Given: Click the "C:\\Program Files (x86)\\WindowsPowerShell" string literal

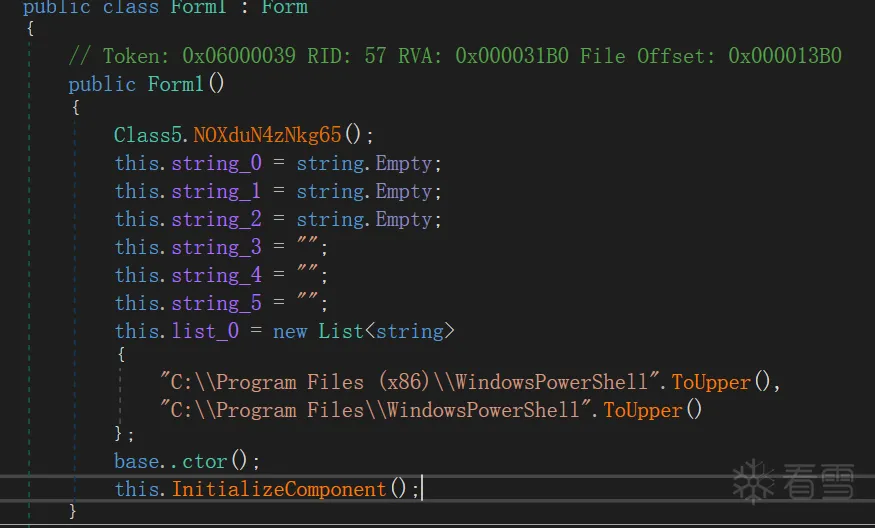Looking at the screenshot, I should tap(411, 382).
